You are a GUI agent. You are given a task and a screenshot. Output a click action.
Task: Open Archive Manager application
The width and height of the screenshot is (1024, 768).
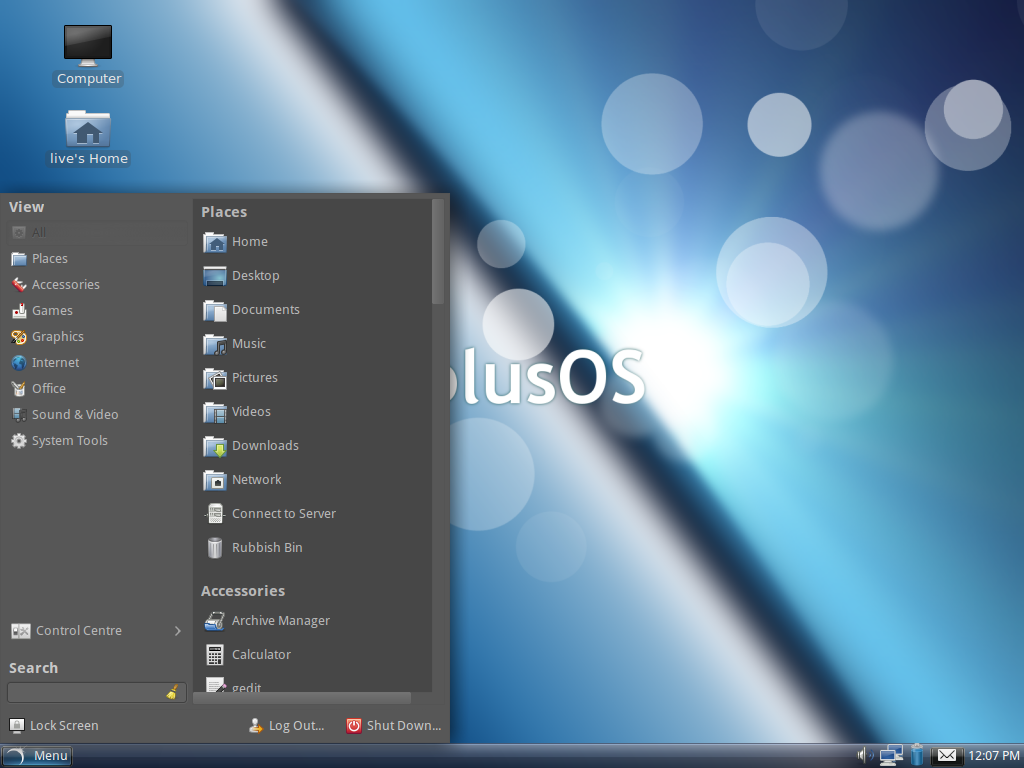[x=280, y=621]
